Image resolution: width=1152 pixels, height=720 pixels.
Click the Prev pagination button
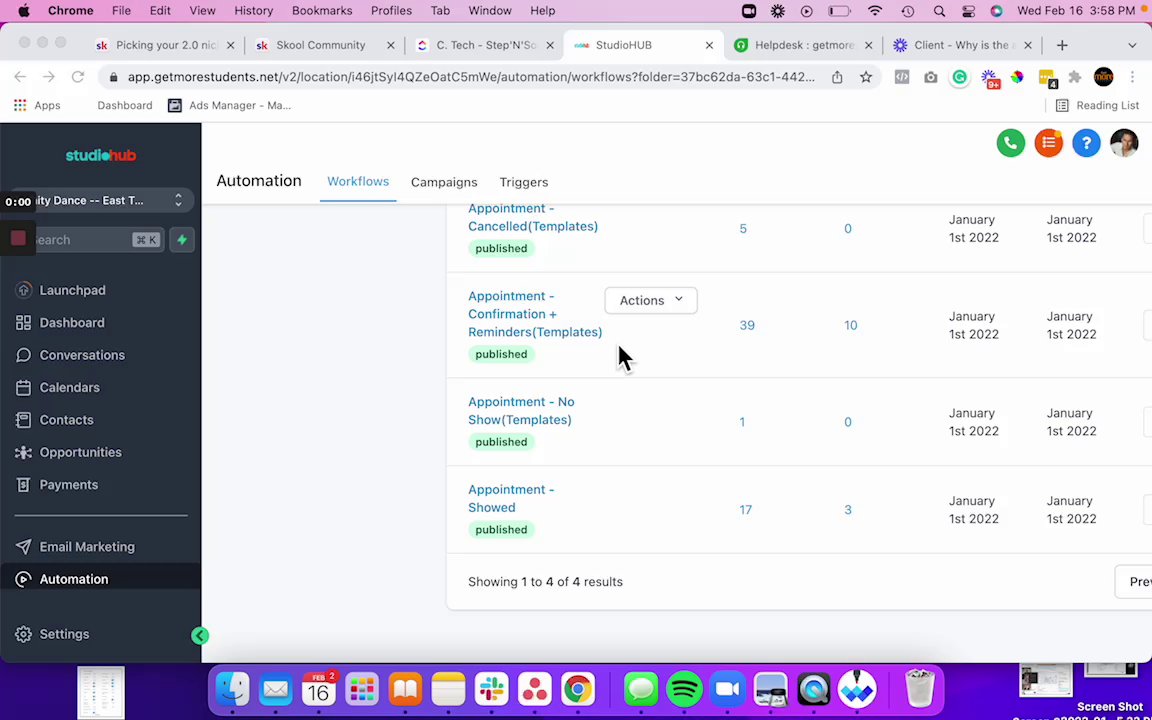tap(1134, 582)
